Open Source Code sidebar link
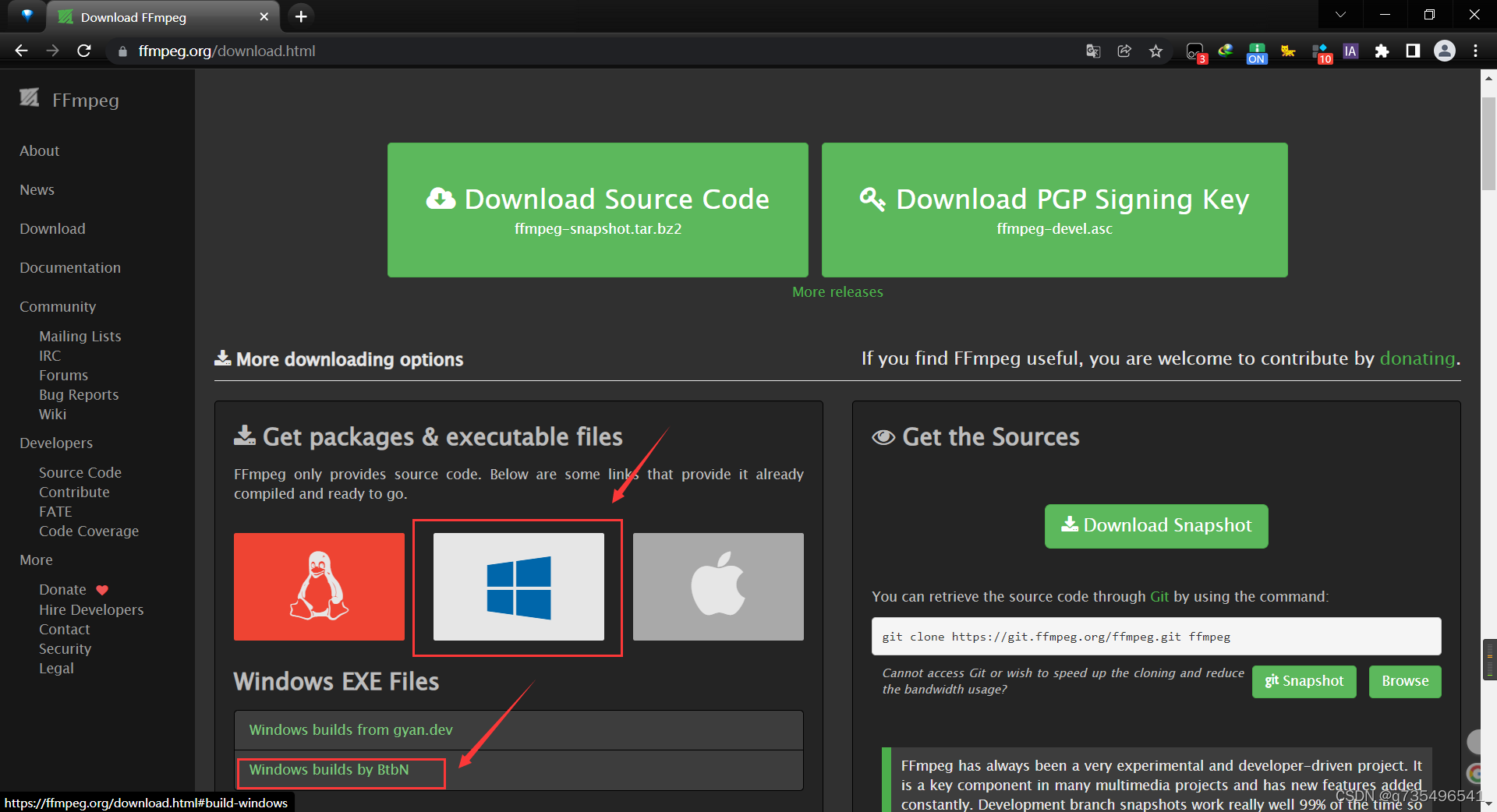The width and height of the screenshot is (1497, 812). [x=80, y=473]
